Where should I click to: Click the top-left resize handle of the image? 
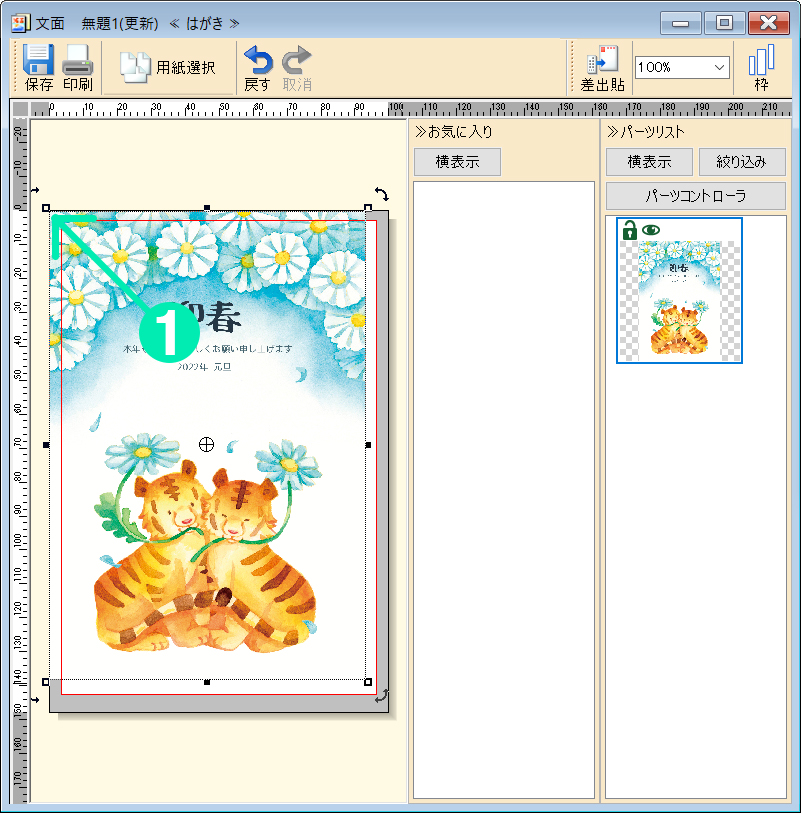pos(46,208)
